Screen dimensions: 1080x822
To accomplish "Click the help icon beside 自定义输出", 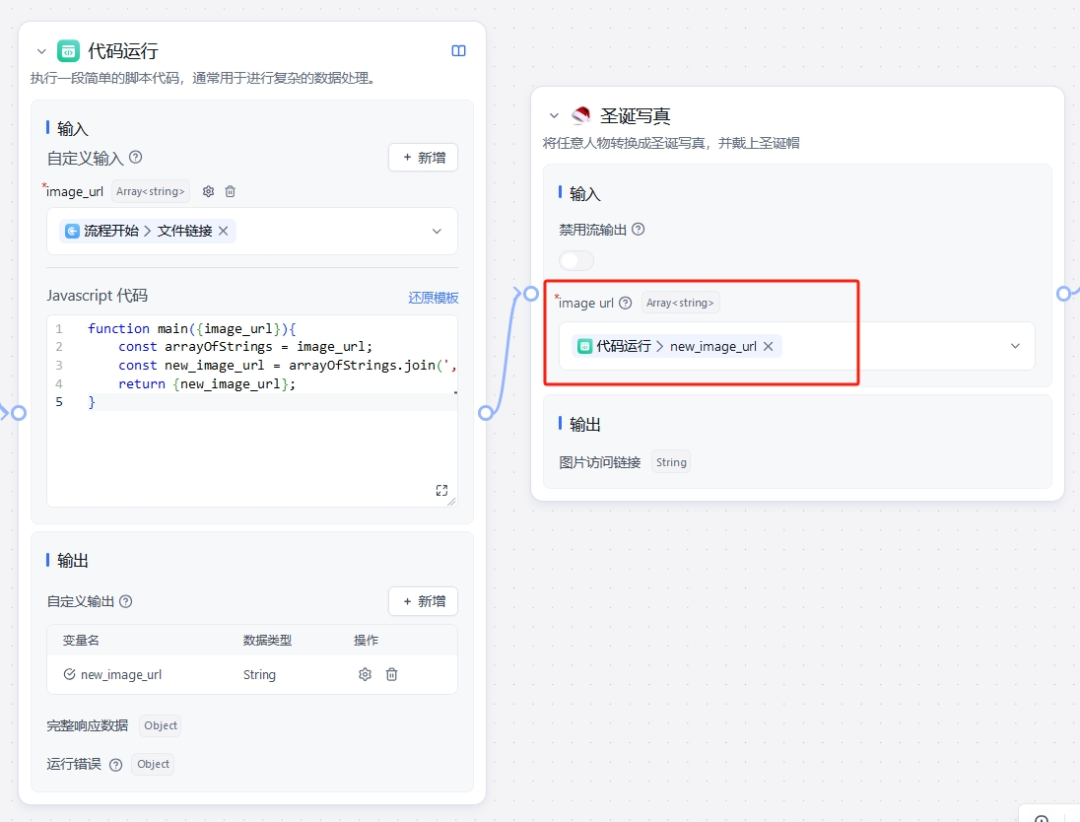I will tap(125, 601).
